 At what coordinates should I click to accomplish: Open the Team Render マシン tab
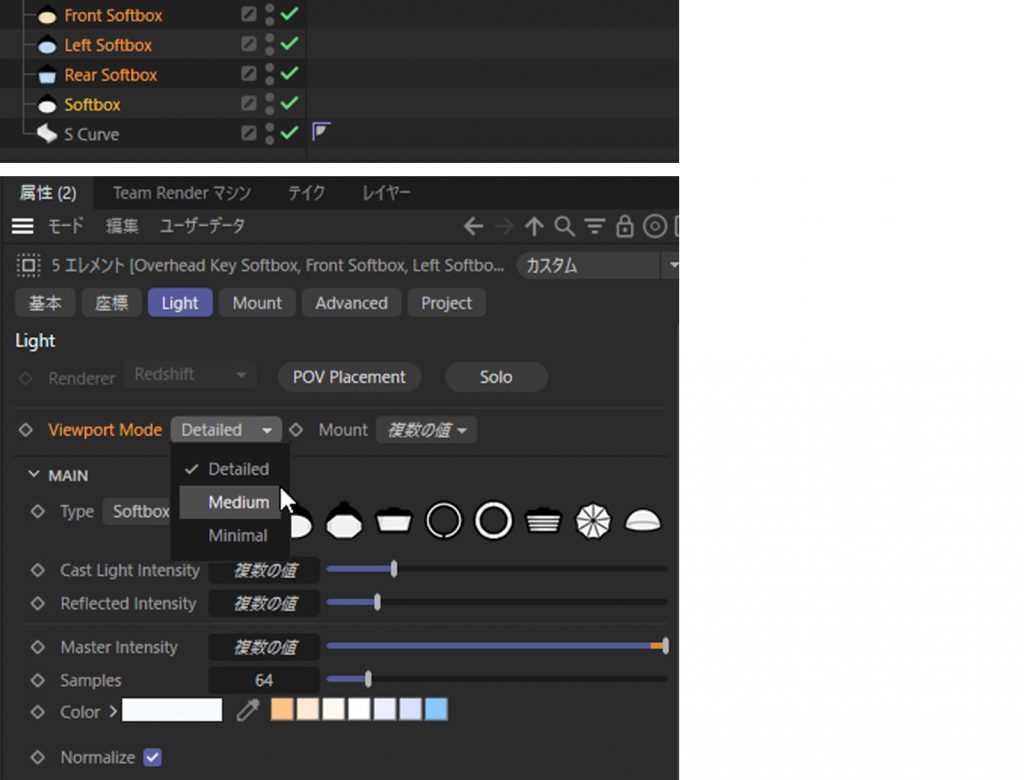point(181,193)
